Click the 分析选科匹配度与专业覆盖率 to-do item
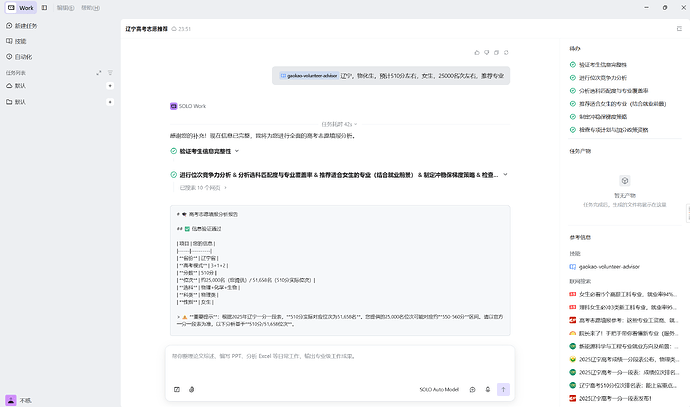Image resolution: width=690 pixels, height=407 pixels. [609, 91]
